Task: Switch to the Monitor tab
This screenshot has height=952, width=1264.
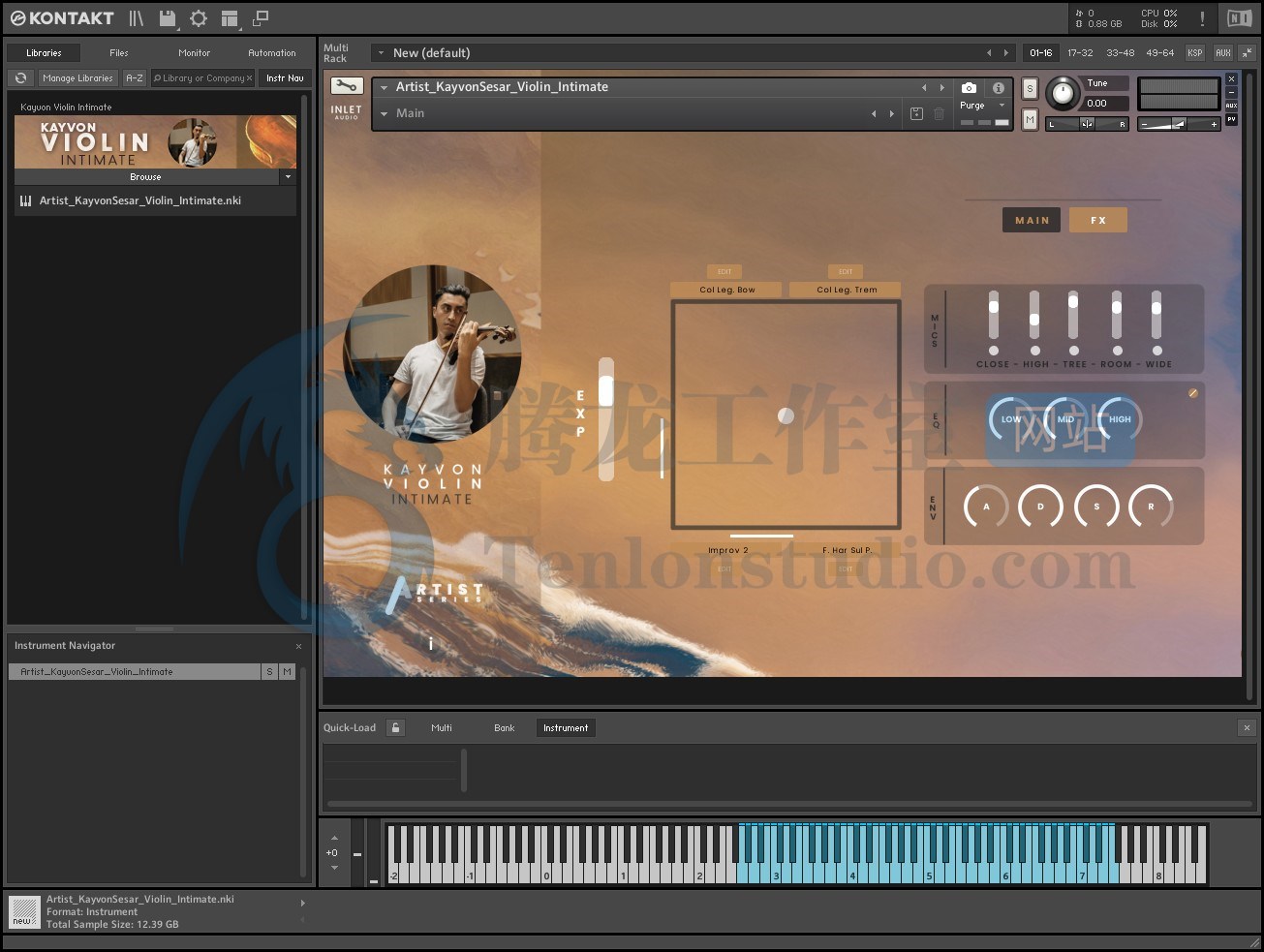Action: [195, 53]
